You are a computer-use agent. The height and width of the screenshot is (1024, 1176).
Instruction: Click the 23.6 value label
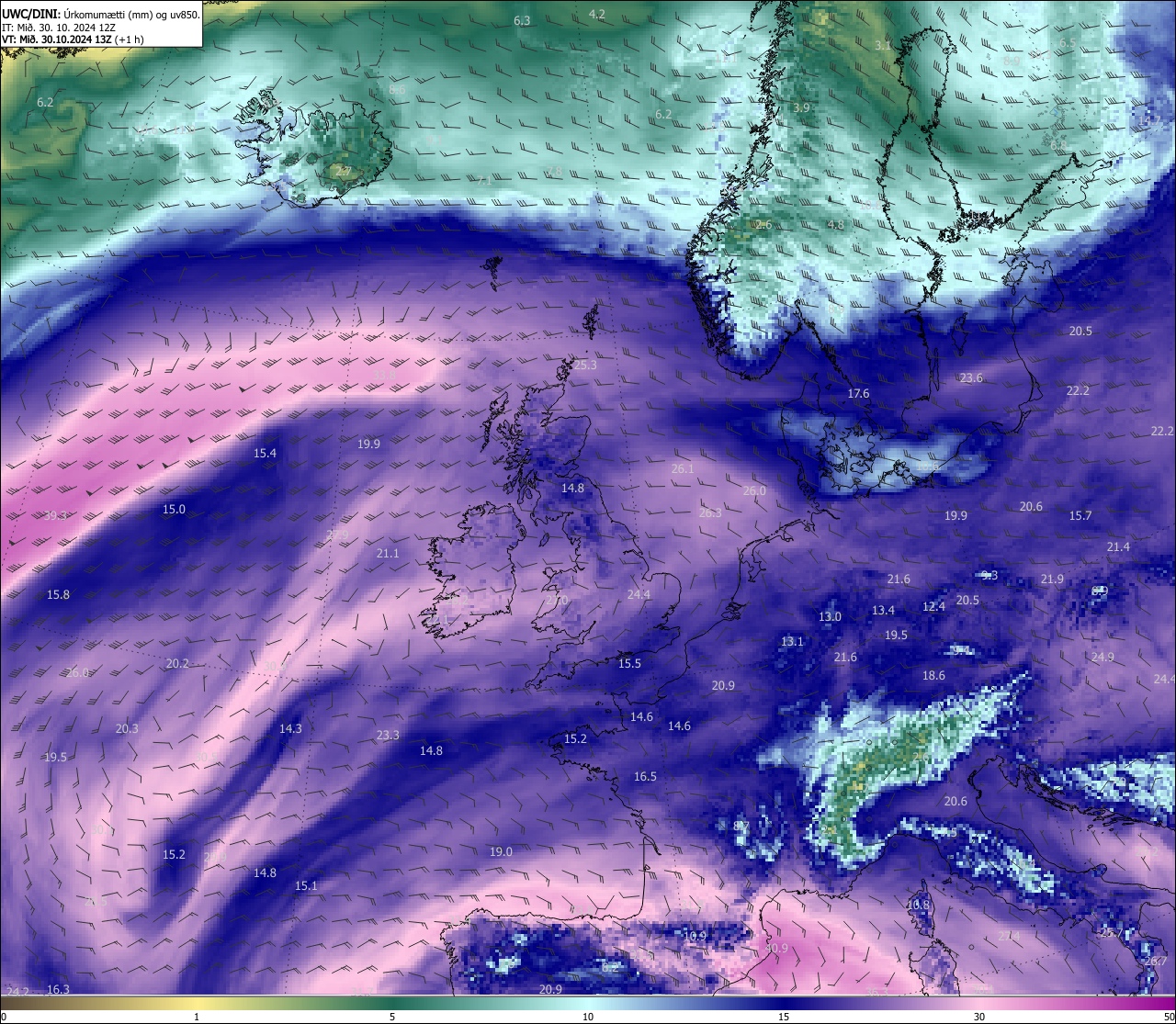point(970,377)
